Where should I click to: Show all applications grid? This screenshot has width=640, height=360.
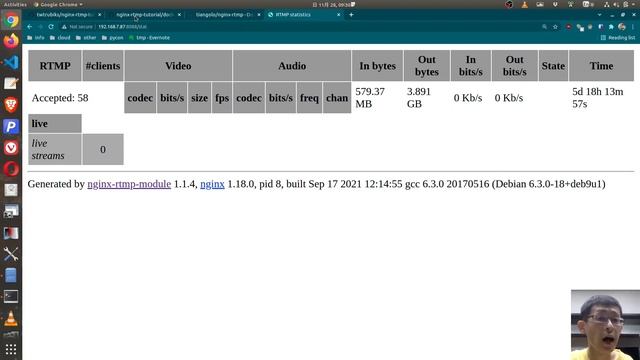pyautogui.click(x=11, y=349)
